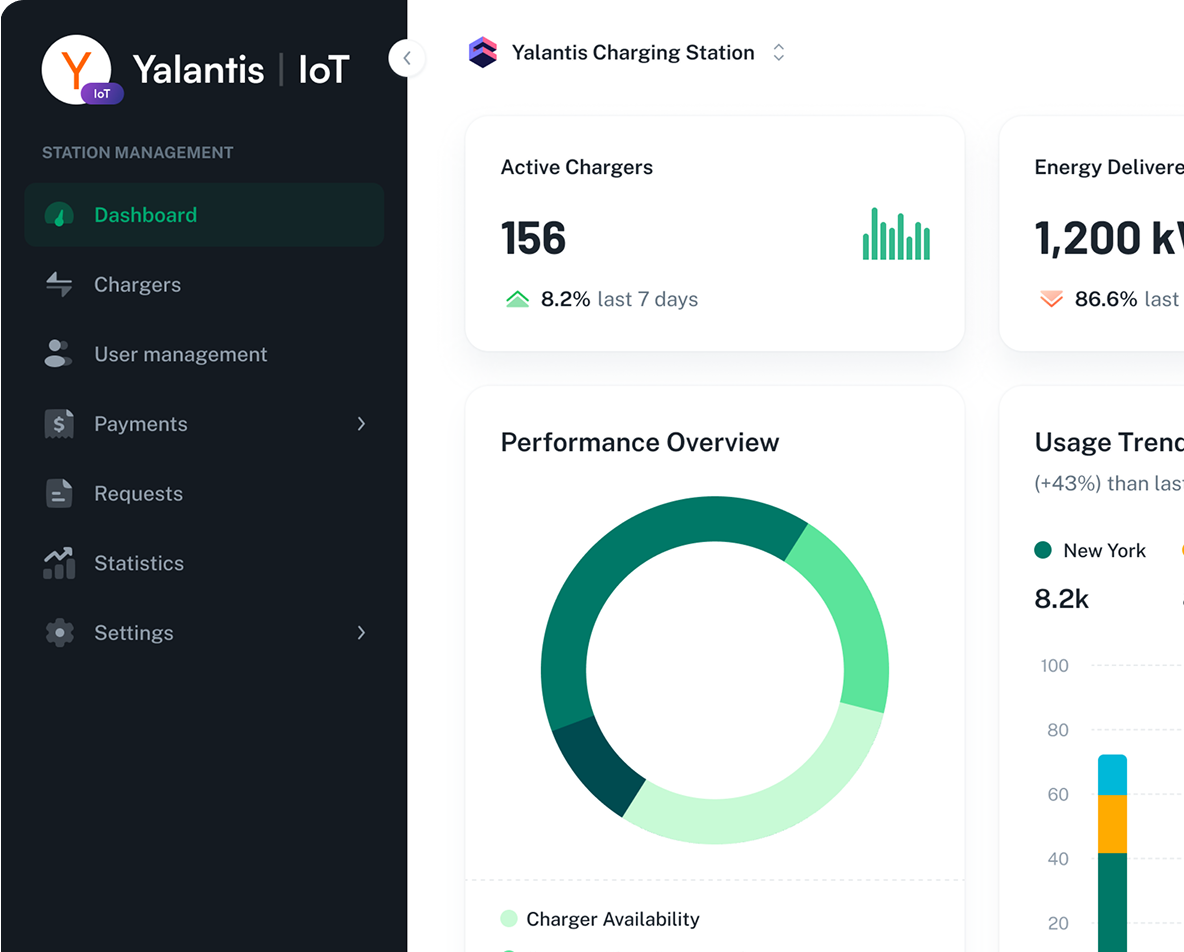Click the User management people icon
Viewport: 1184px width, 952px height.
click(x=59, y=354)
